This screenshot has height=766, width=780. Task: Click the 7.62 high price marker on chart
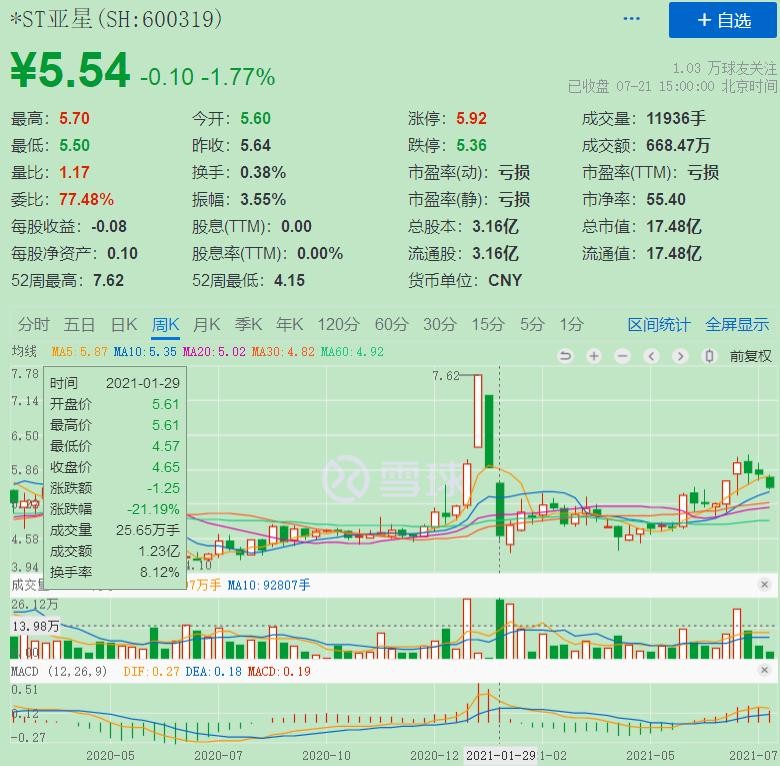pos(446,376)
